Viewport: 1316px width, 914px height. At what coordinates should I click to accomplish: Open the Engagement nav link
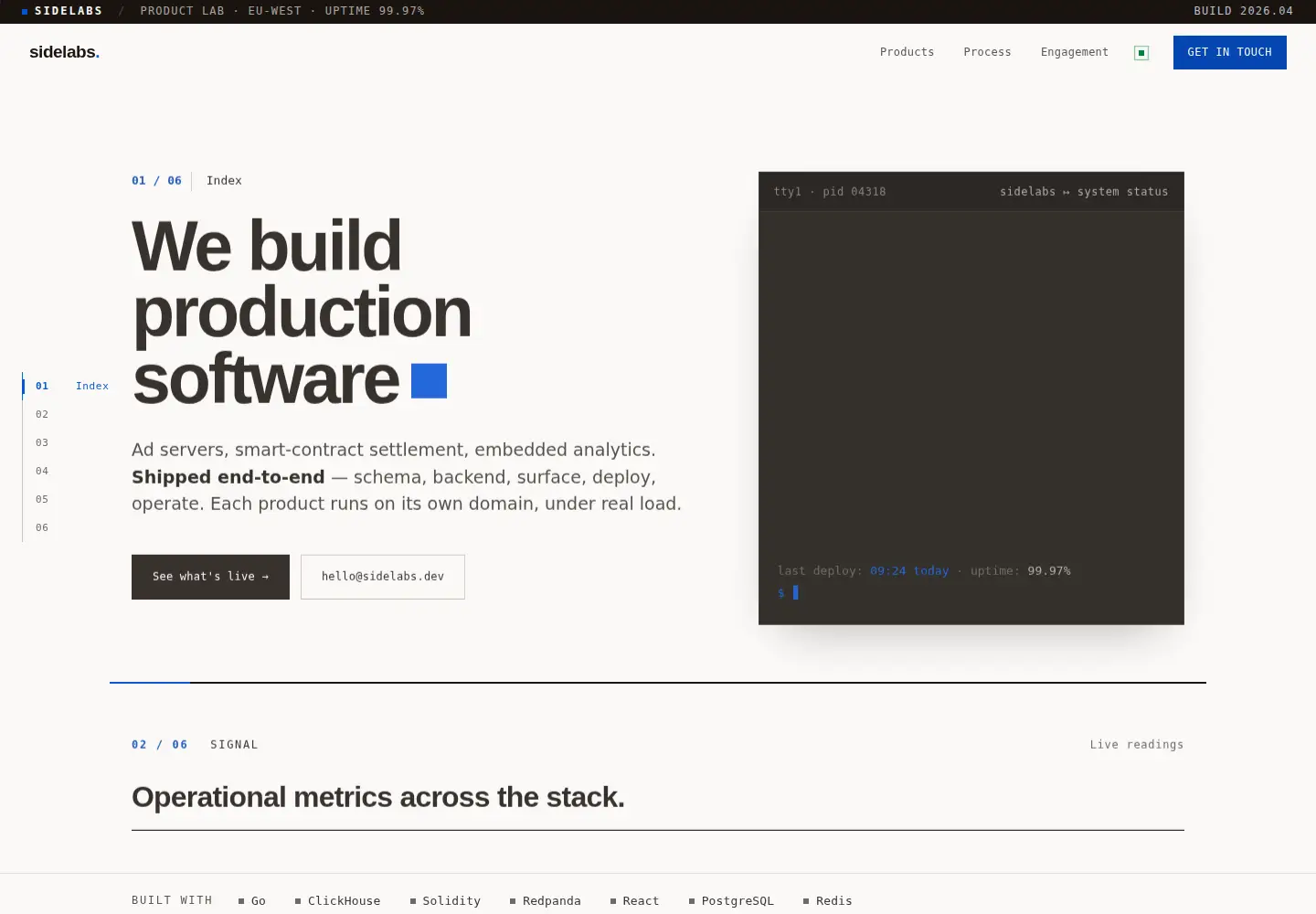click(1074, 52)
